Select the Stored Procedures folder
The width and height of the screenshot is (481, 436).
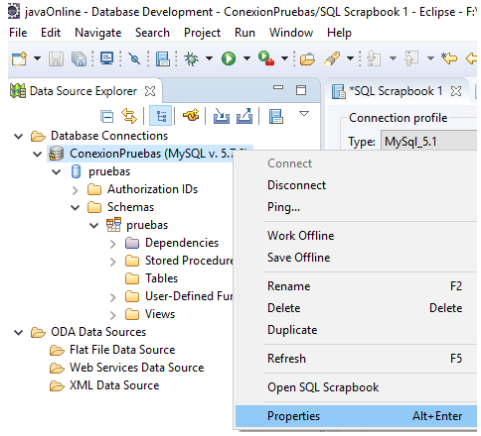click(189, 261)
